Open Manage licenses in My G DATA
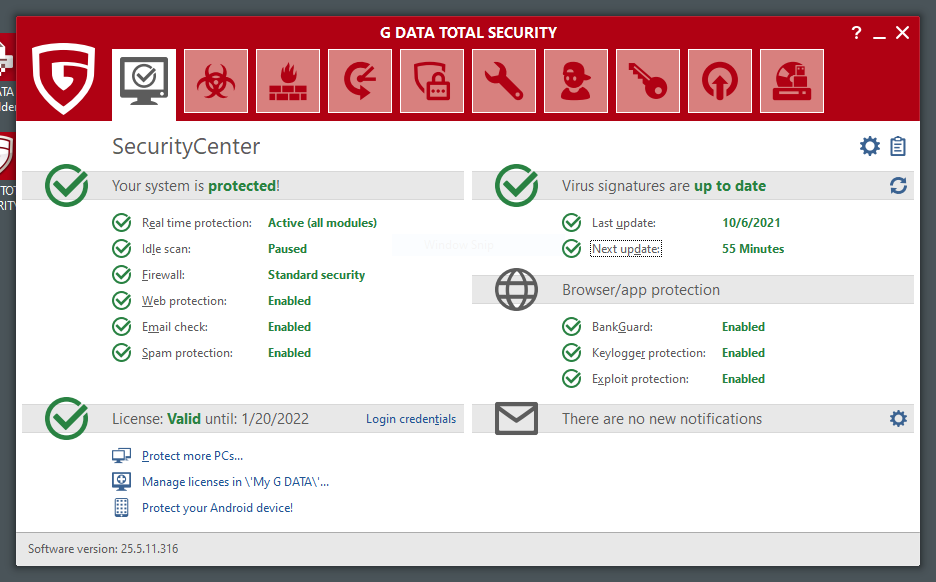 pos(235,482)
